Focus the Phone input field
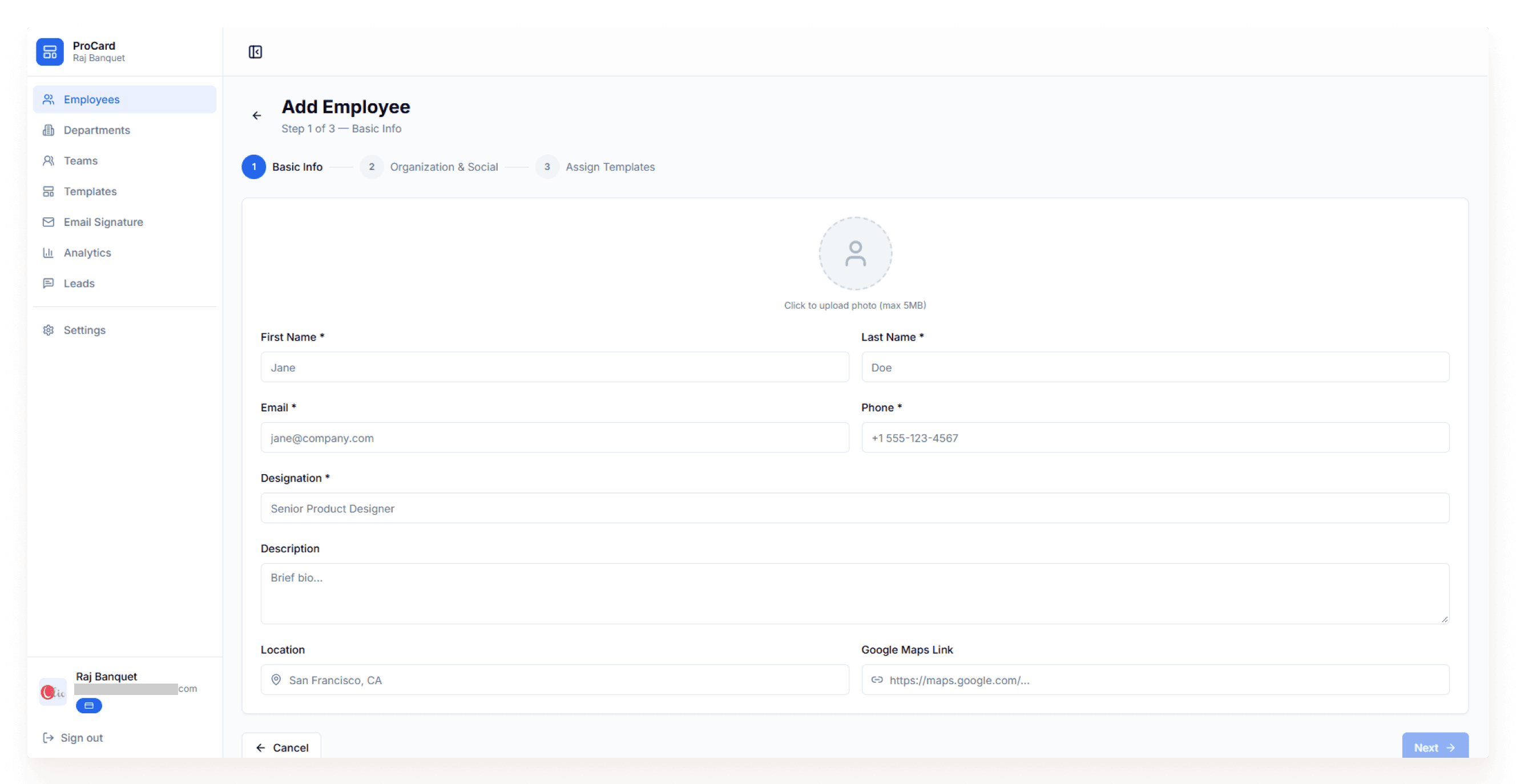 [x=1155, y=438]
